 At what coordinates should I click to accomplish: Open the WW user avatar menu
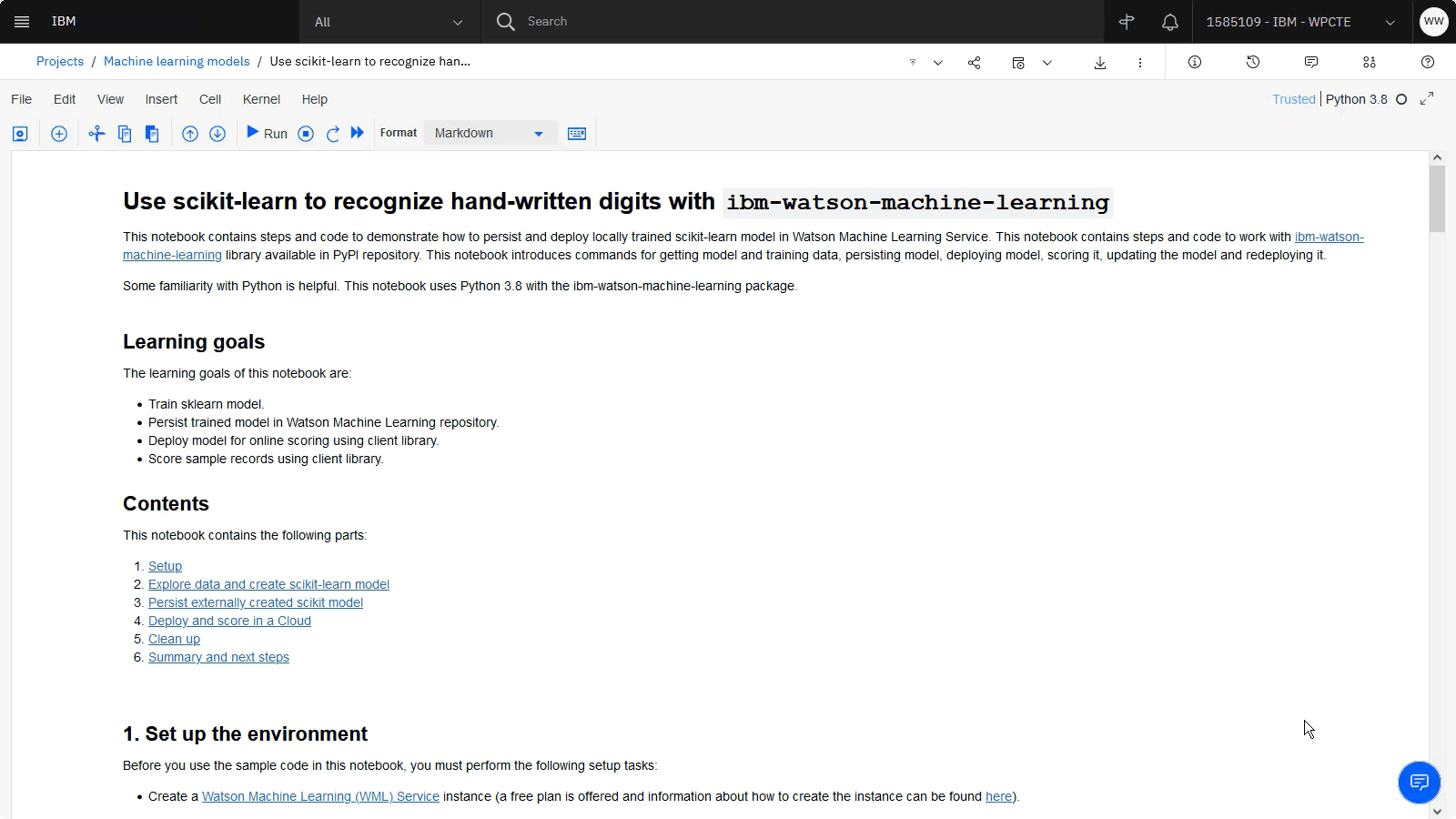pos(1434,22)
